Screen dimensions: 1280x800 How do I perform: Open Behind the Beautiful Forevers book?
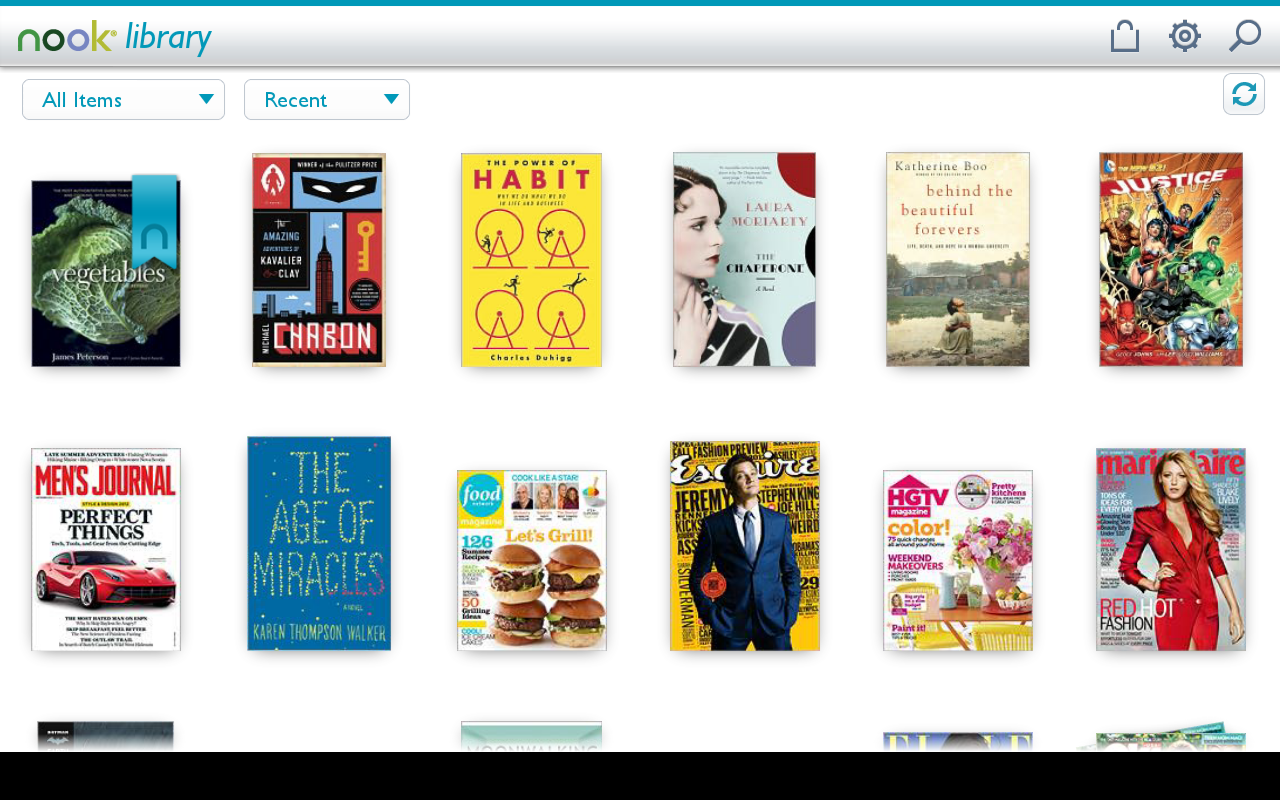(x=958, y=260)
